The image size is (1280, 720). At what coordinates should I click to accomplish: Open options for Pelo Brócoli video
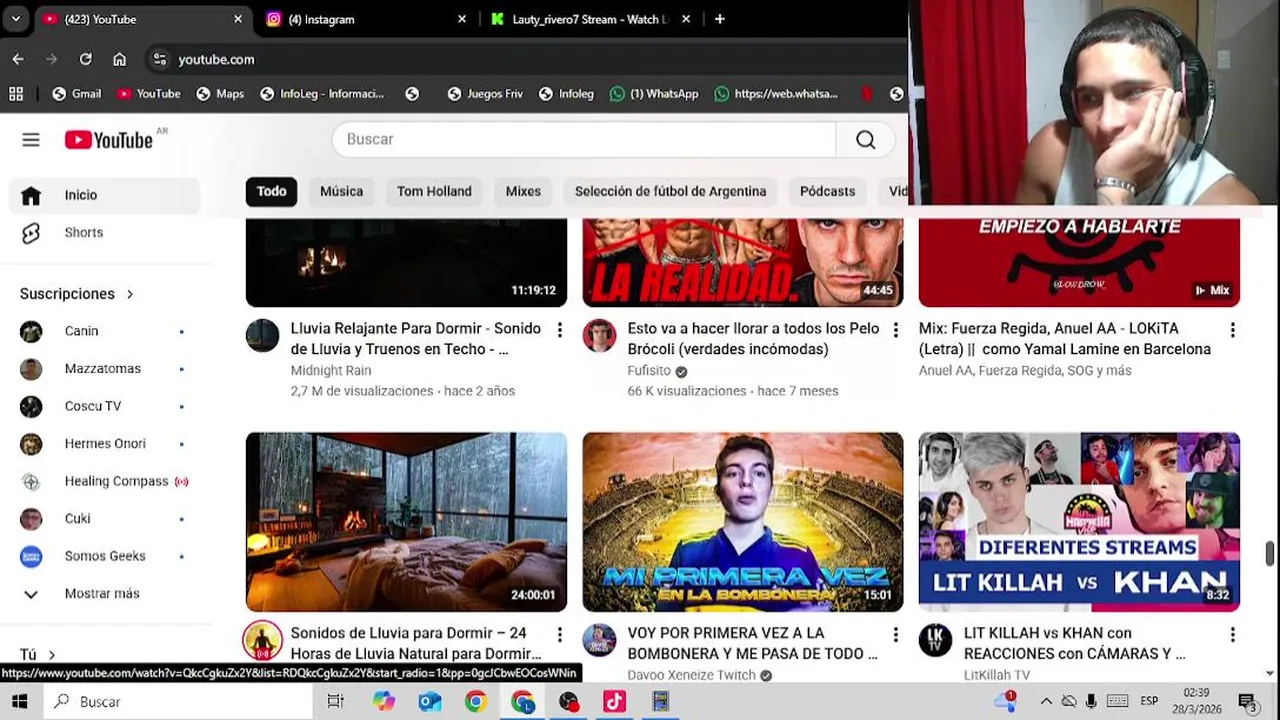[x=896, y=330]
